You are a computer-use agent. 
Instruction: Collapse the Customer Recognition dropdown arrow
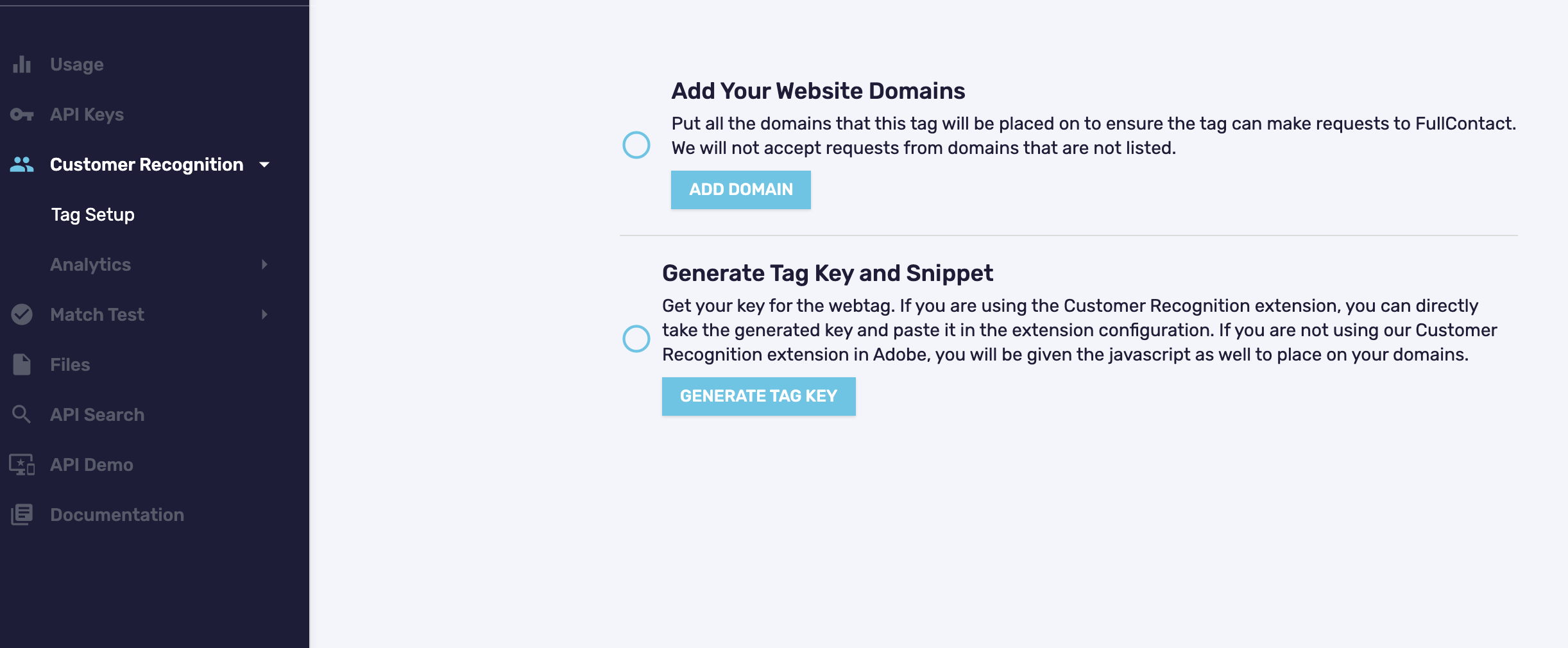(264, 165)
